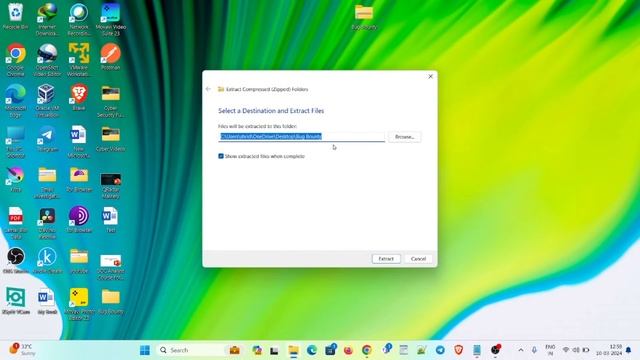Screen dimensions: 640x360
Task: Select the OBS Studio desktop shortcut
Action: (16, 260)
